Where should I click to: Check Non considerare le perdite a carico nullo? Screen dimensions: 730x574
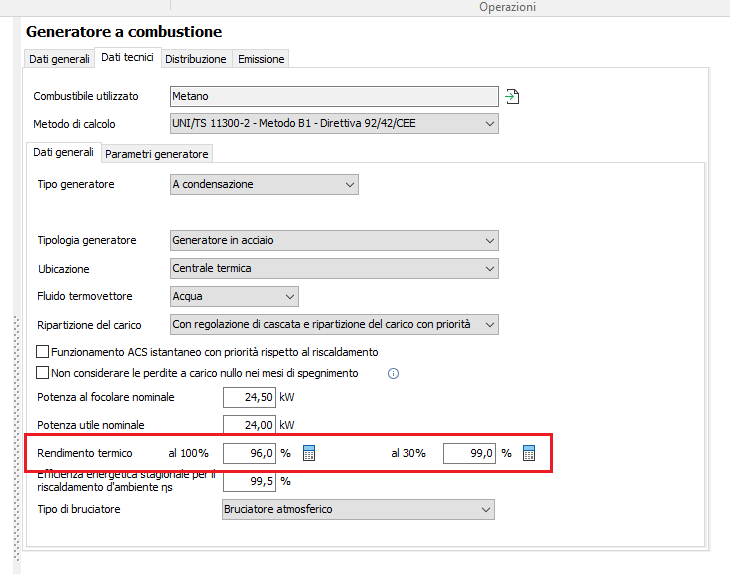click(x=42, y=372)
